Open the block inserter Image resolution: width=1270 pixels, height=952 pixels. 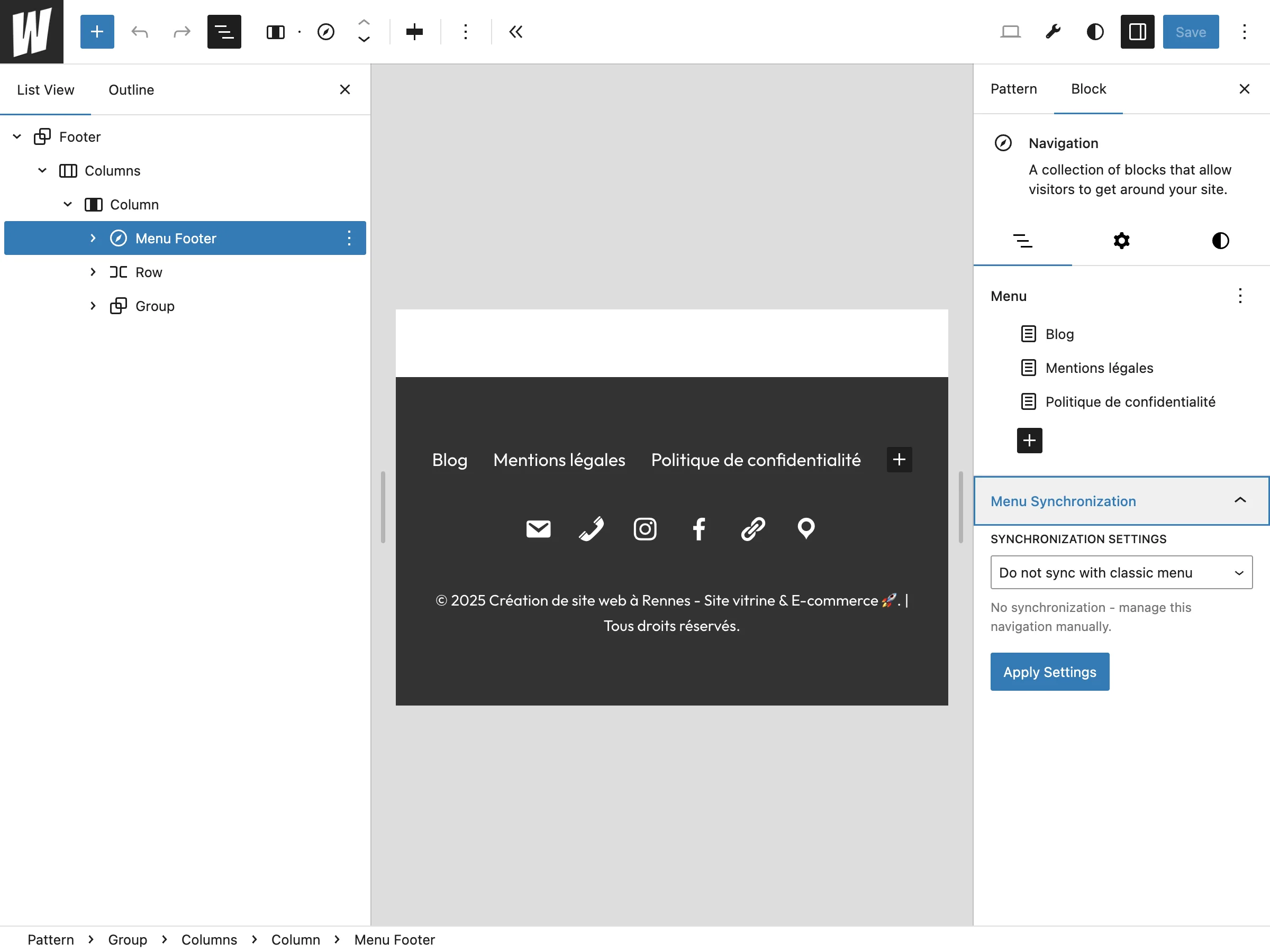(96, 32)
